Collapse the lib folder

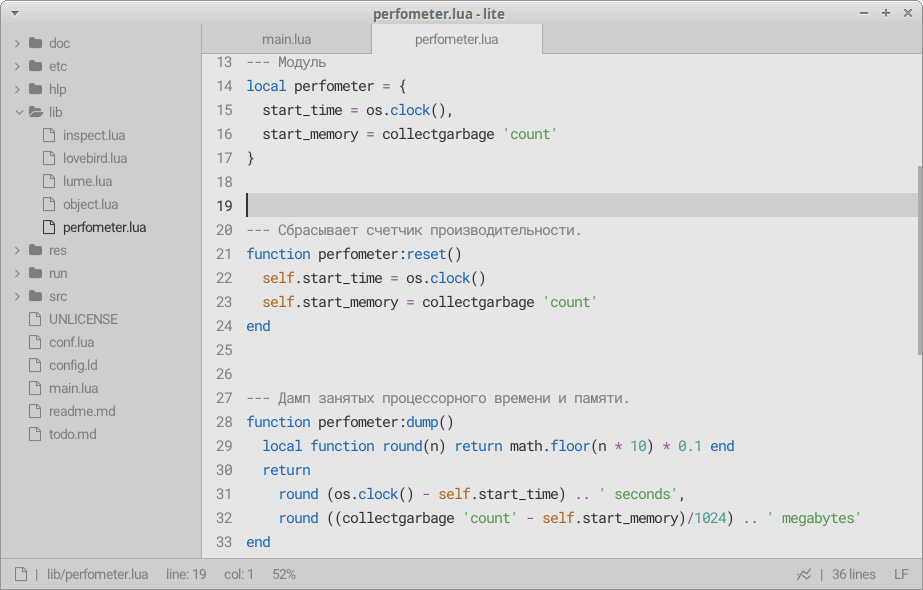point(18,112)
